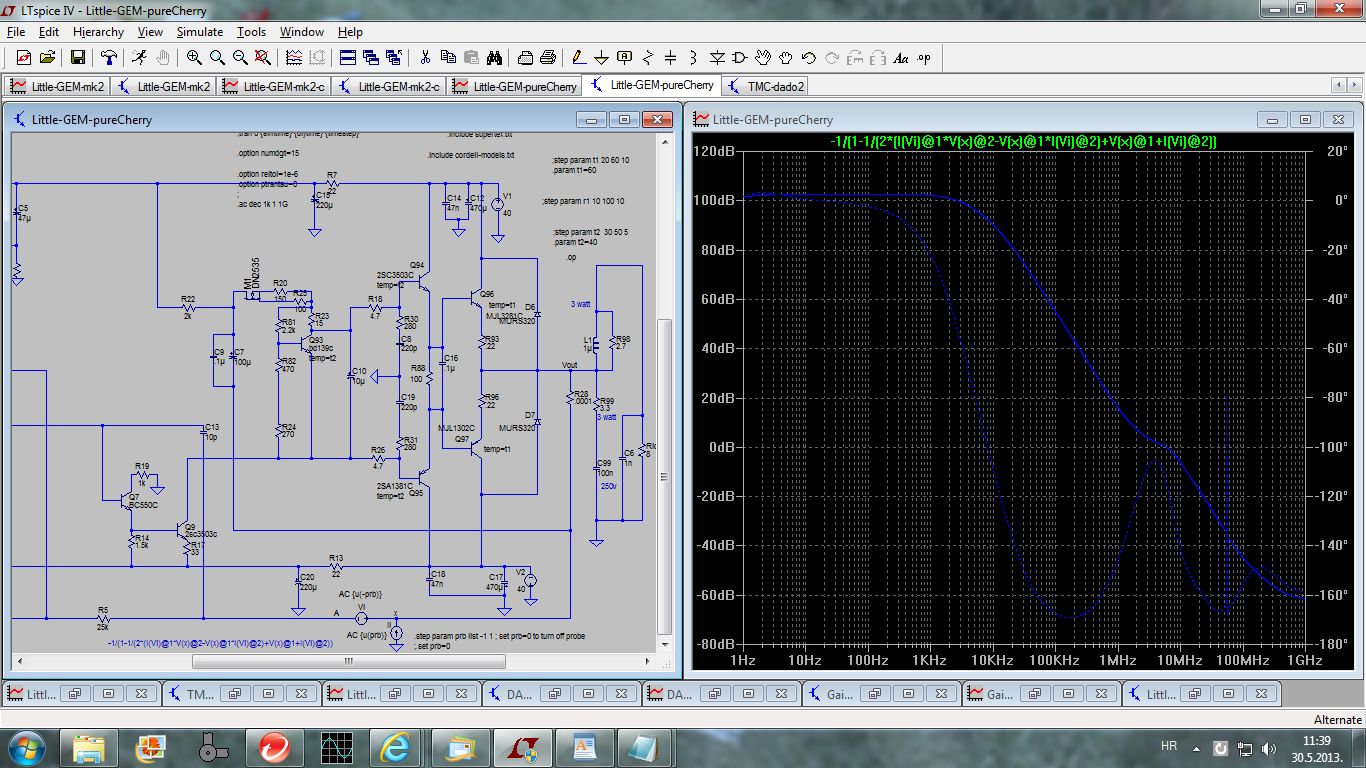Click the HR language indicator
Viewport: 1366px width, 768px height.
coord(1168,747)
